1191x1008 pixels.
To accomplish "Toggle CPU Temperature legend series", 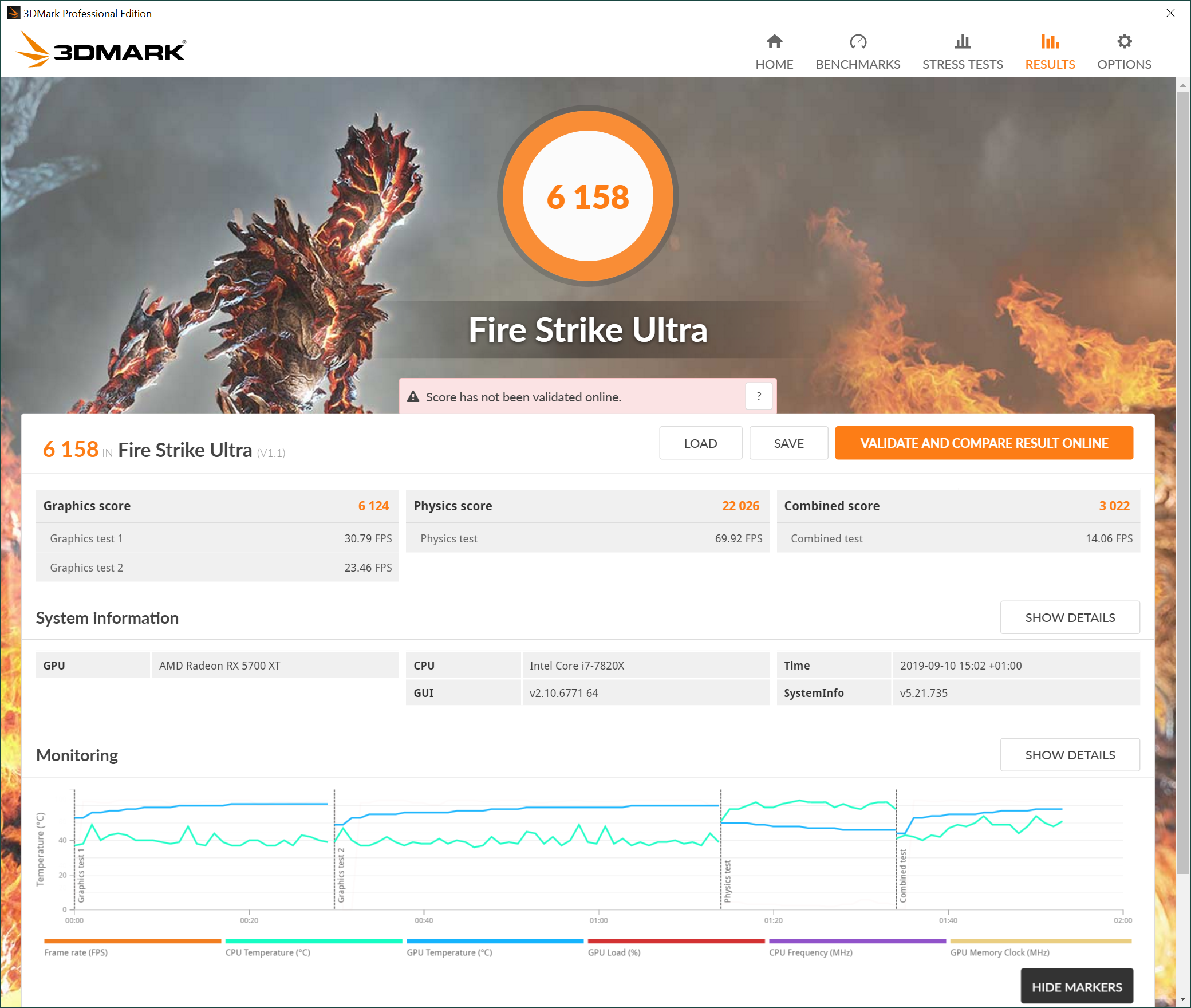I will tap(268, 952).
